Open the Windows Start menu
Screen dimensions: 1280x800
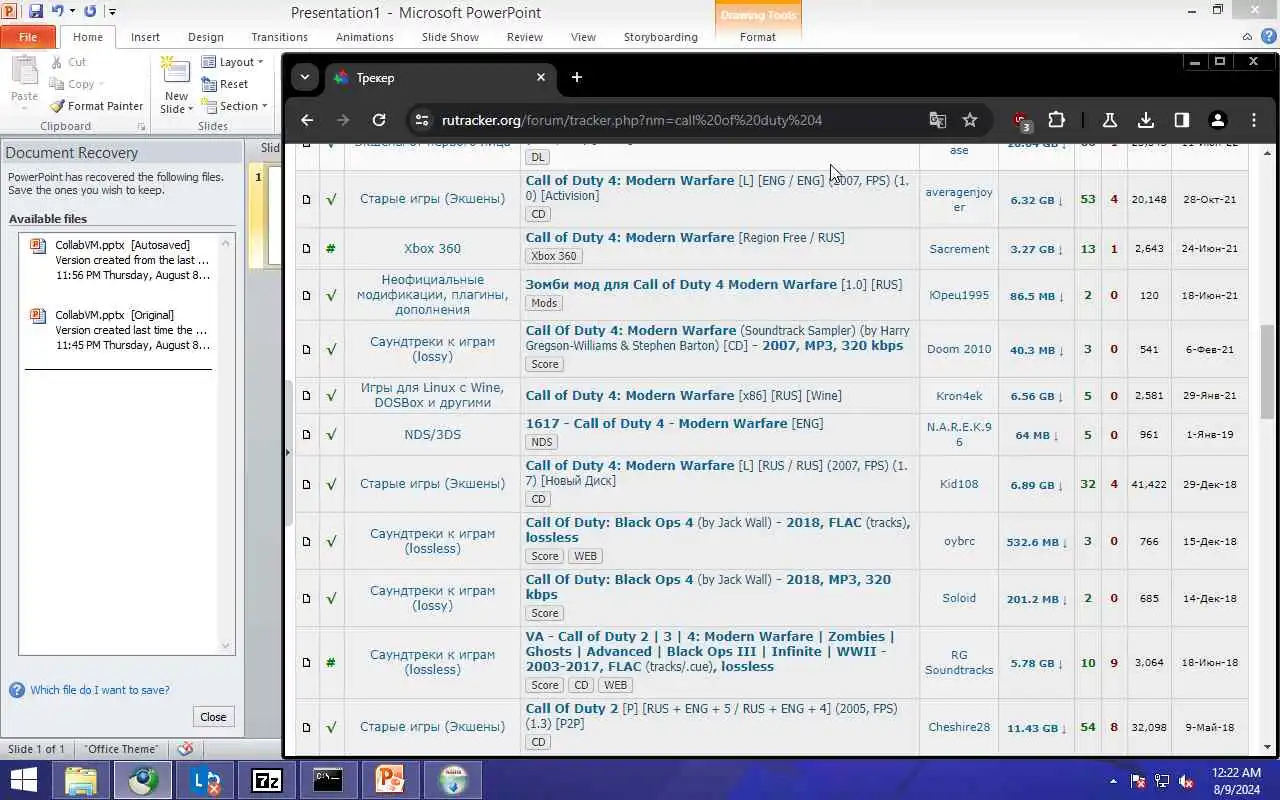click(x=24, y=780)
